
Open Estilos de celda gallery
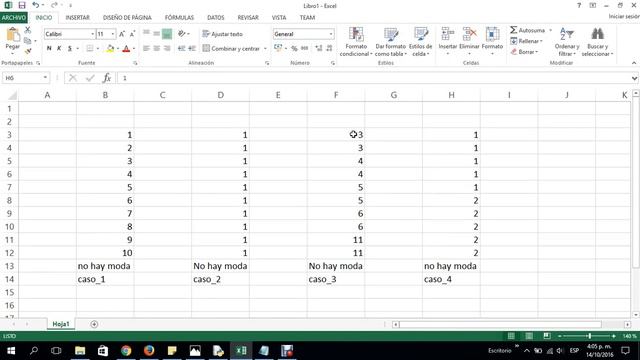[420, 42]
